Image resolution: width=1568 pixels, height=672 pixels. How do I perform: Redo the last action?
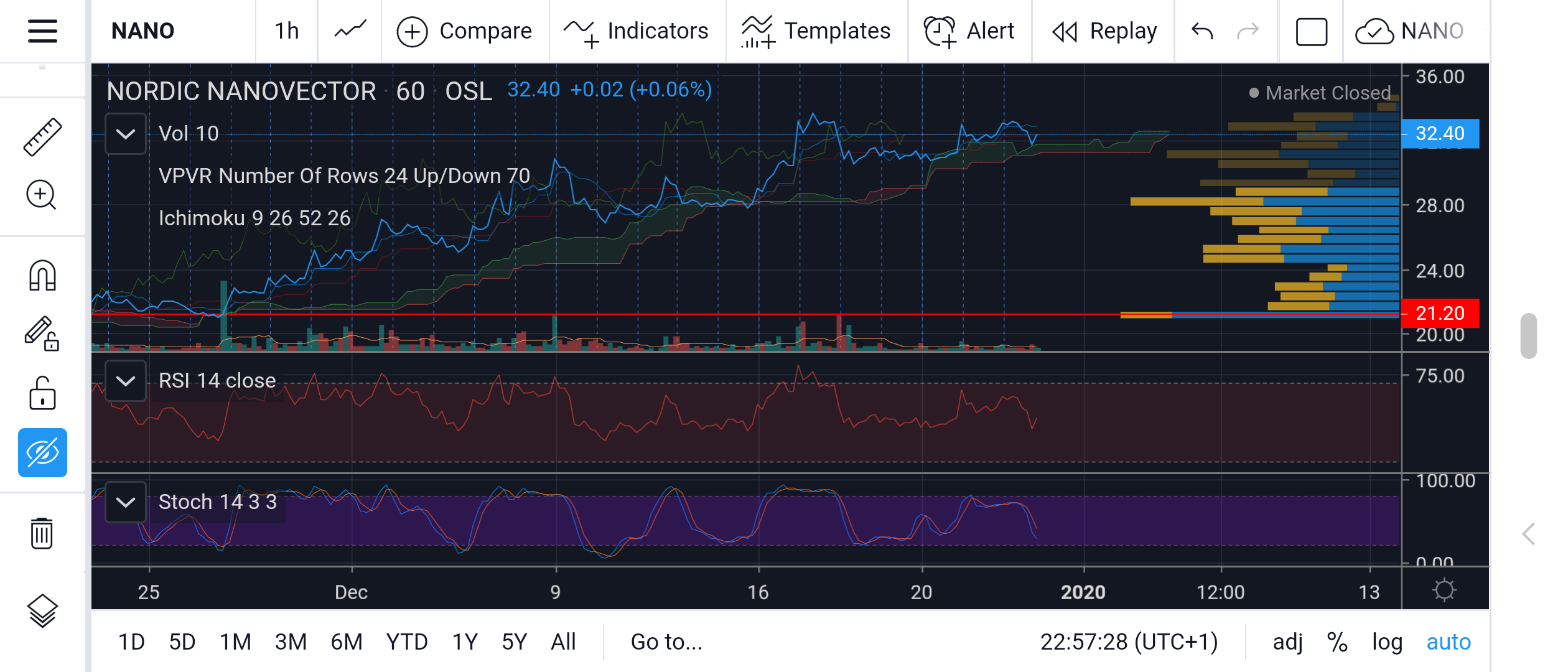click(1248, 31)
